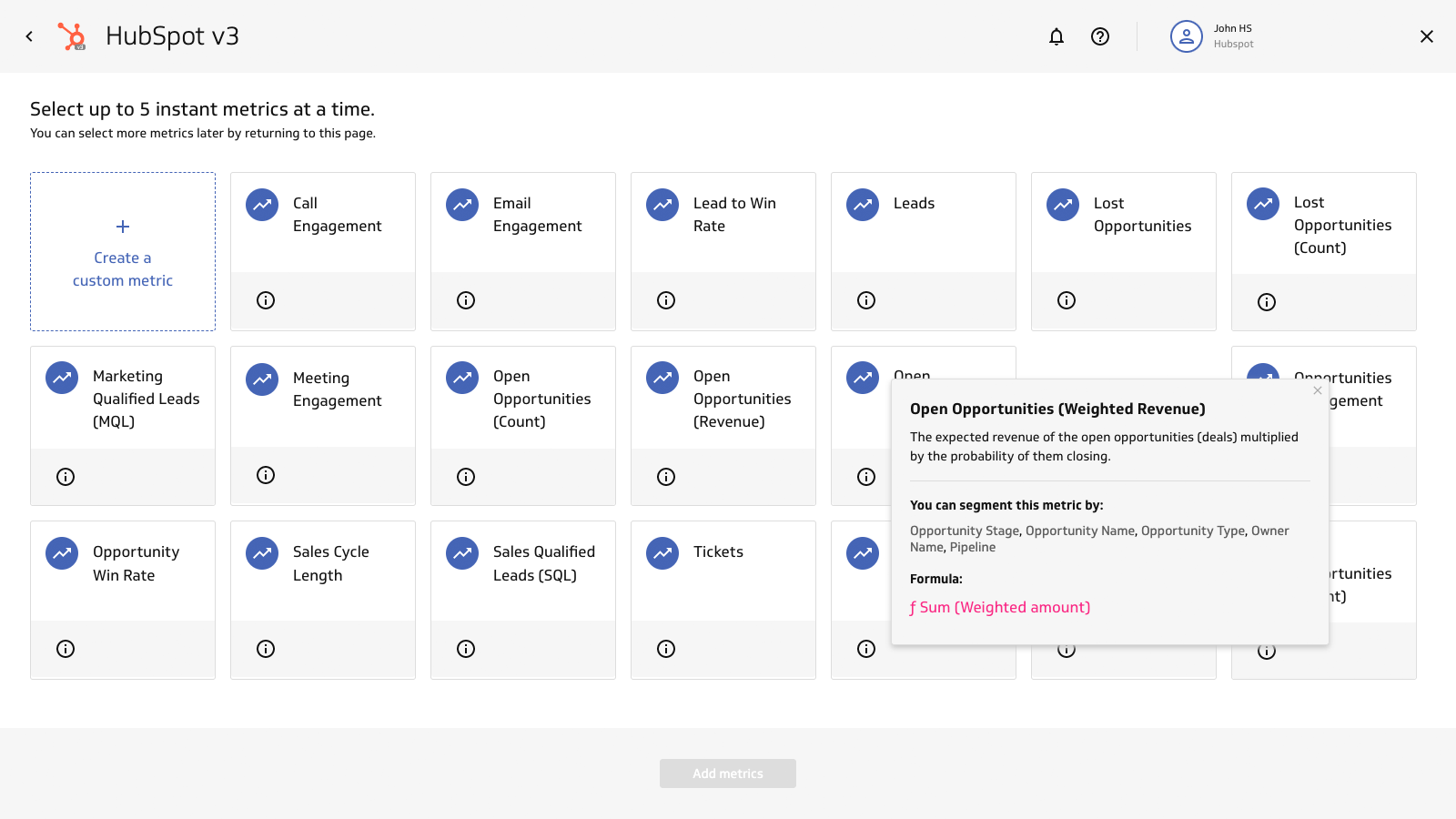Image resolution: width=1456 pixels, height=819 pixels.
Task: Click the info icon on the Leads card
Action: click(865, 299)
